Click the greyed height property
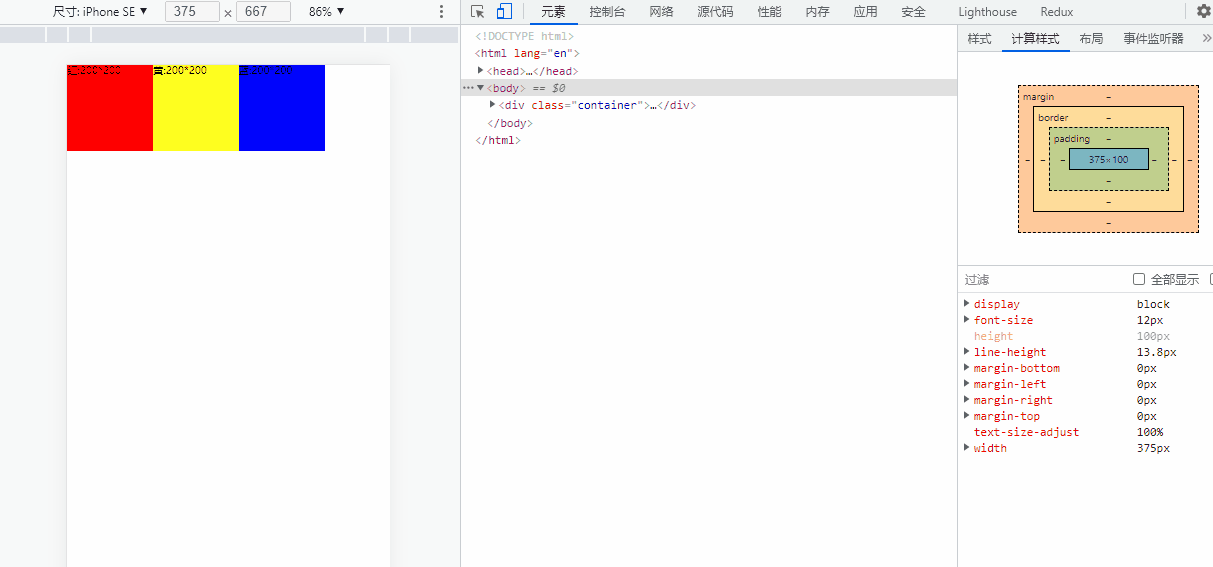 [993, 336]
